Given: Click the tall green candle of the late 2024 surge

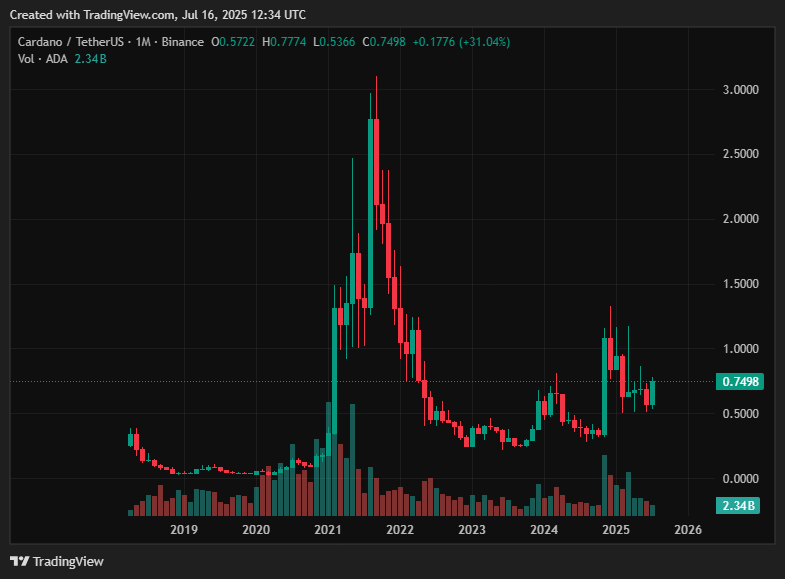Looking at the screenshot, I should pos(604,386).
